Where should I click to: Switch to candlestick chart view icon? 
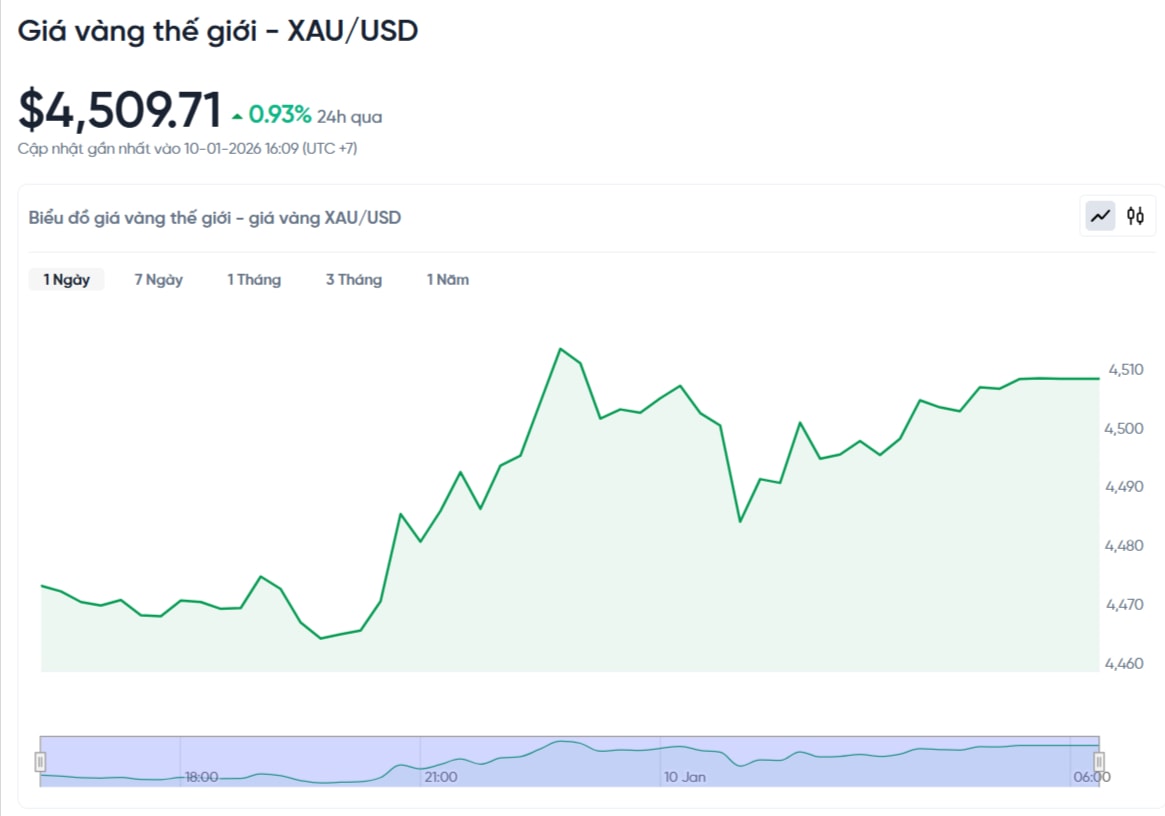pyautogui.click(x=1135, y=216)
